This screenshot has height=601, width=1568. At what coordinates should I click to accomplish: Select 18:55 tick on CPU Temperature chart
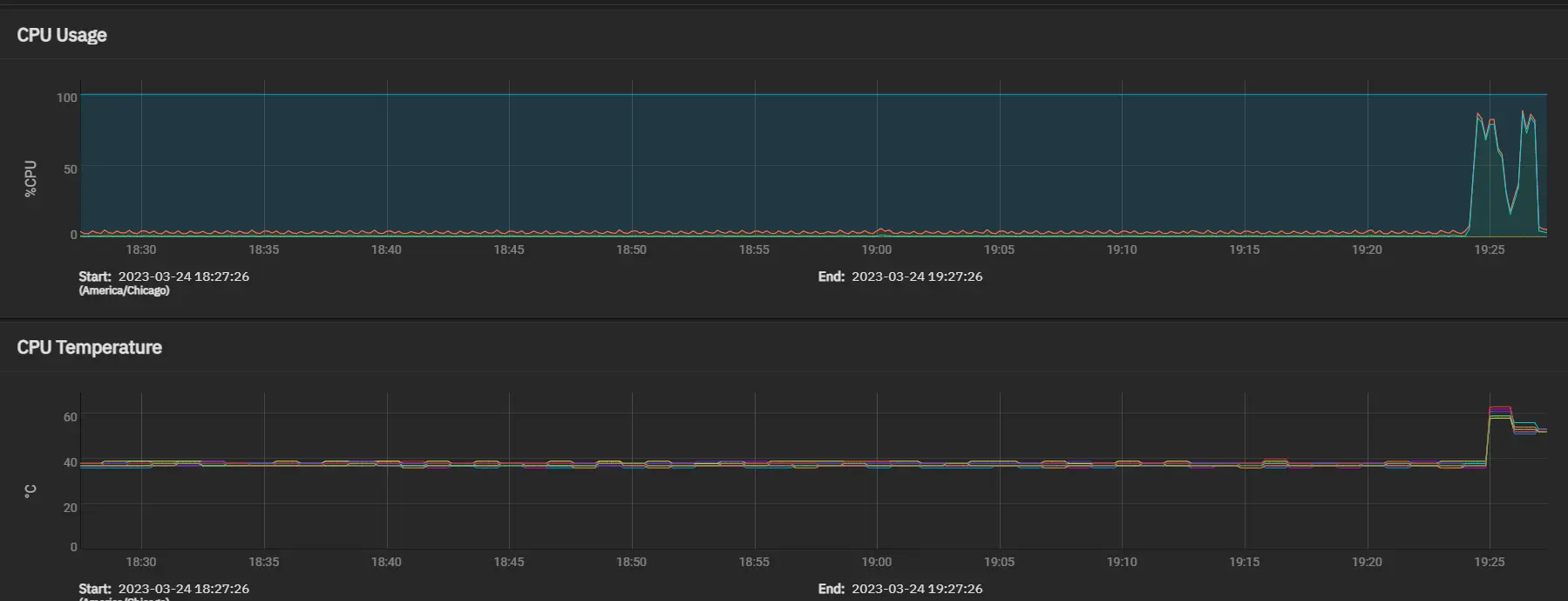(x=754, y=562)
